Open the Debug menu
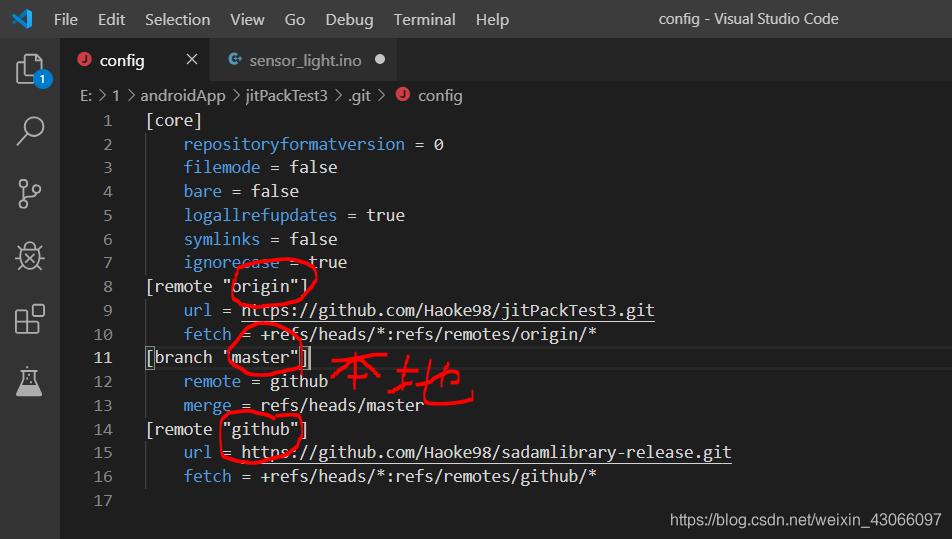This screenshot has height=539, width=952. (349, 19)
